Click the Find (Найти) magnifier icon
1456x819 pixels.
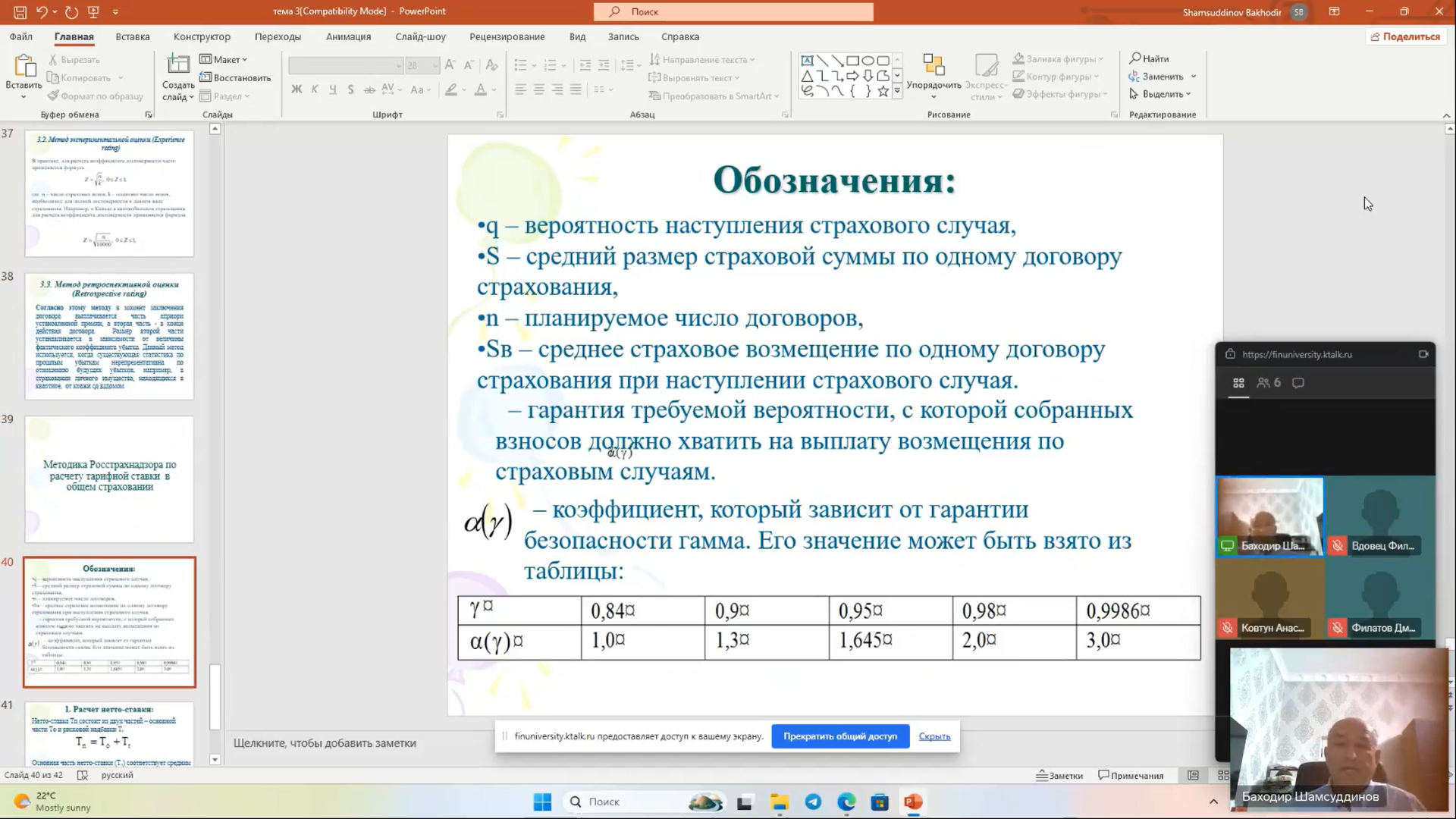click(1135, 58)
